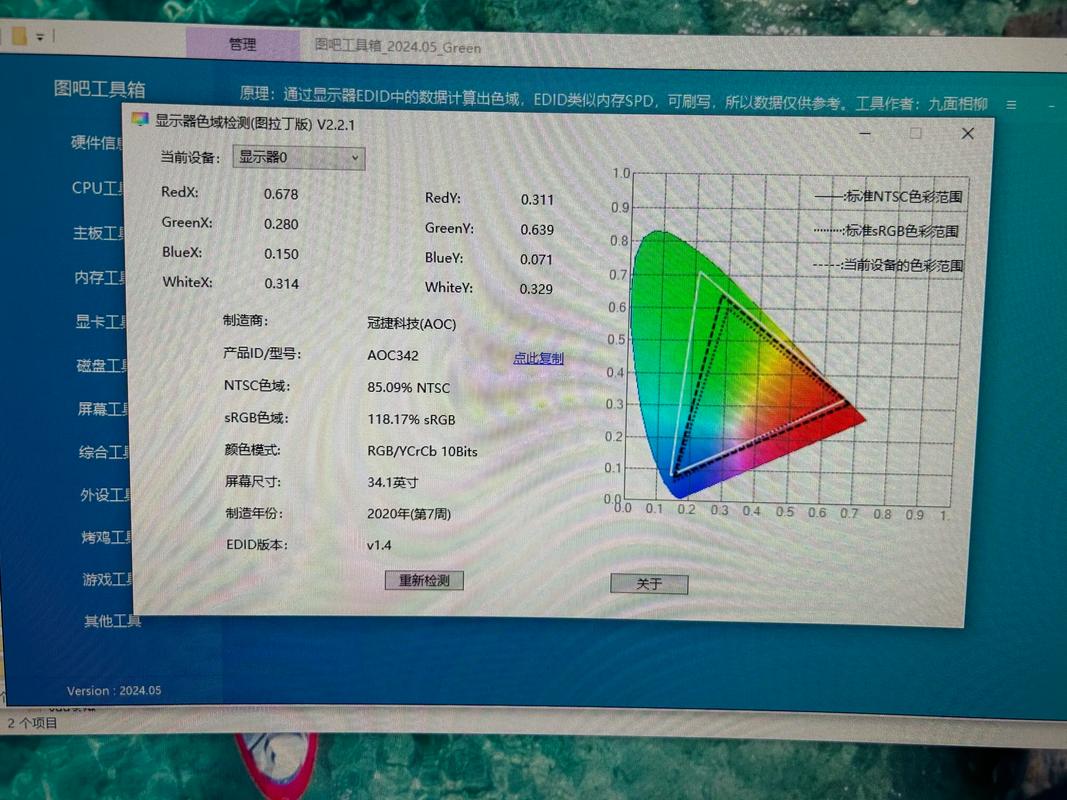Minimize the color gamut detection window
The image size is (1067, 800).
click(x=864, y=133)
